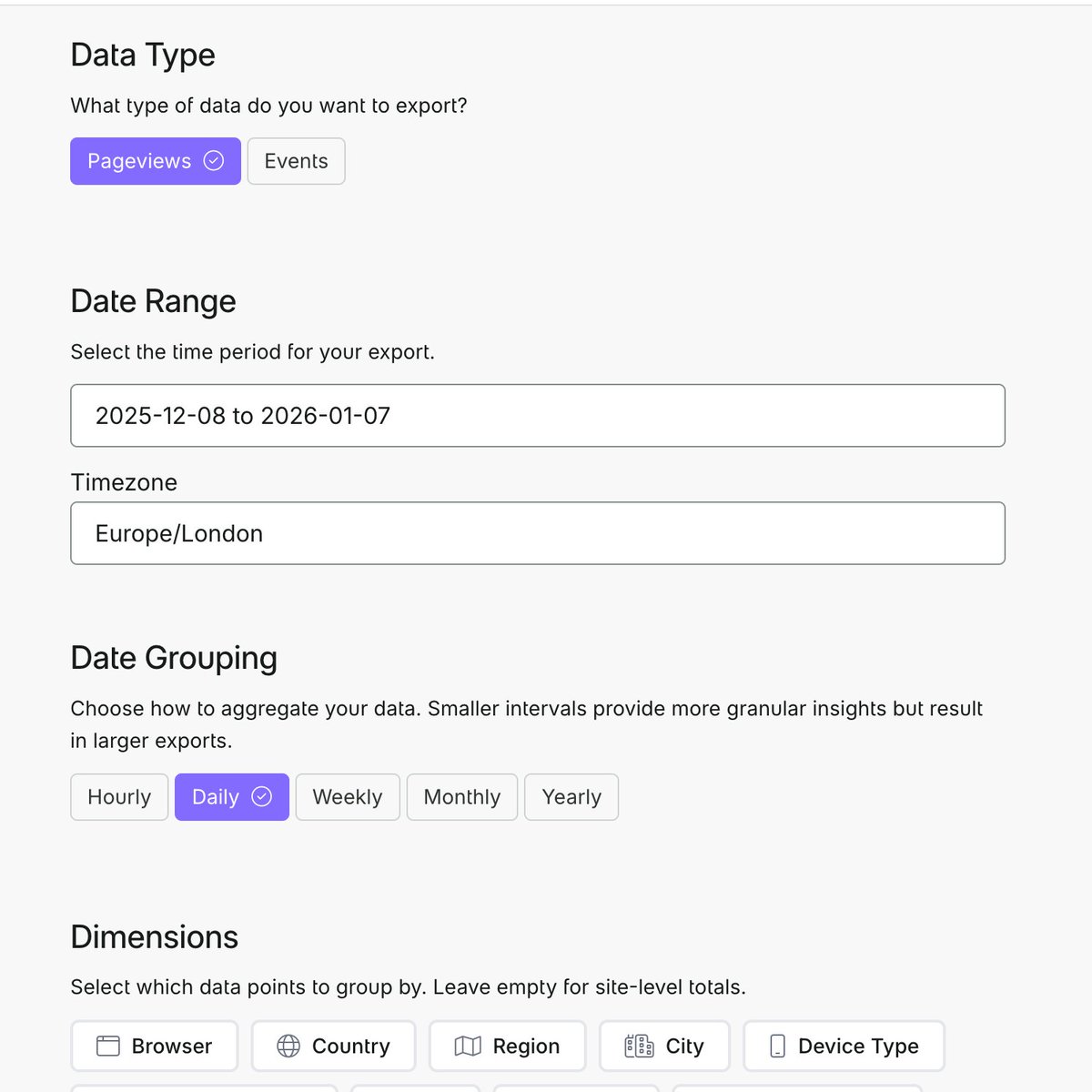Click the checkmark circle inside Daily
Viewport: 1092px width, 1092px height.
click(261, 797)
